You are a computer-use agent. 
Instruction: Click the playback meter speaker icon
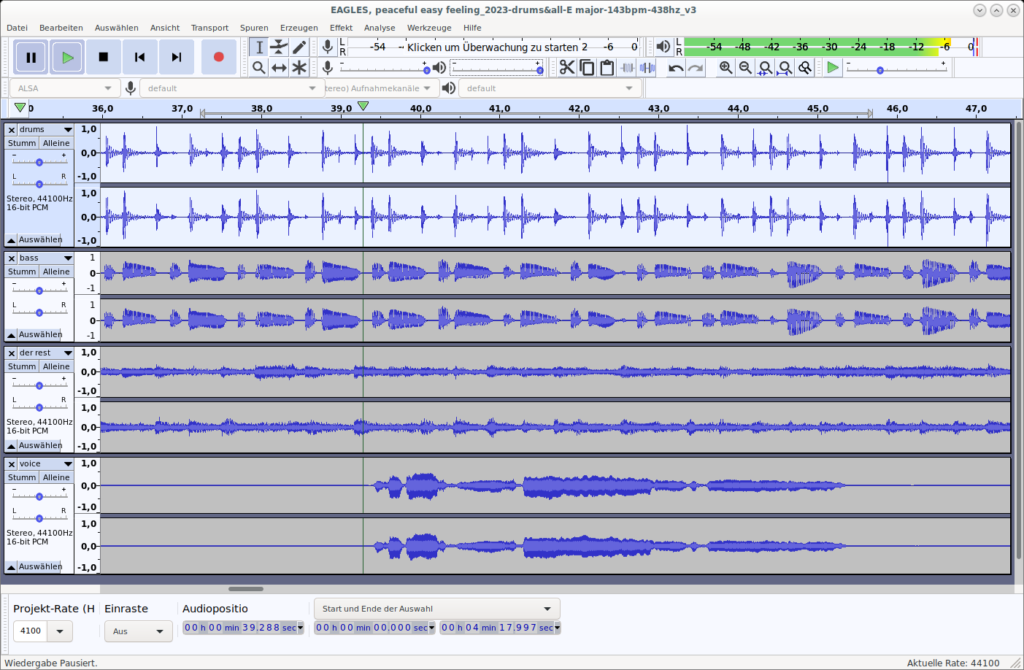(x=663, y=46)
